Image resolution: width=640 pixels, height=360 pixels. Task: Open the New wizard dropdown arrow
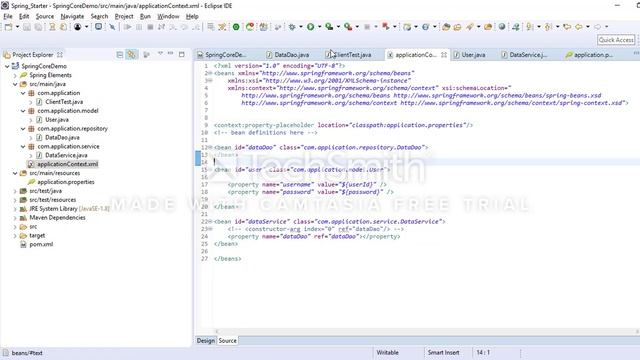pos(17,27)
